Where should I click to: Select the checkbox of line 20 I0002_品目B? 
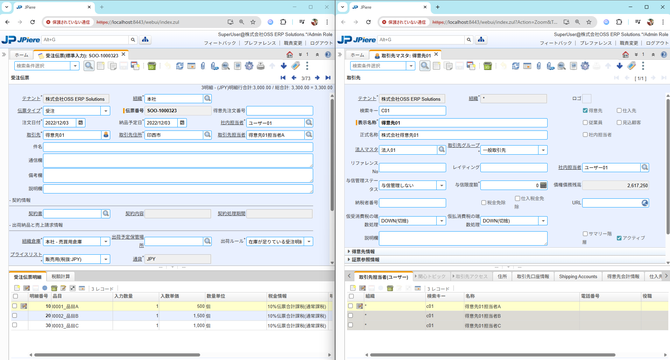point(15,316)
